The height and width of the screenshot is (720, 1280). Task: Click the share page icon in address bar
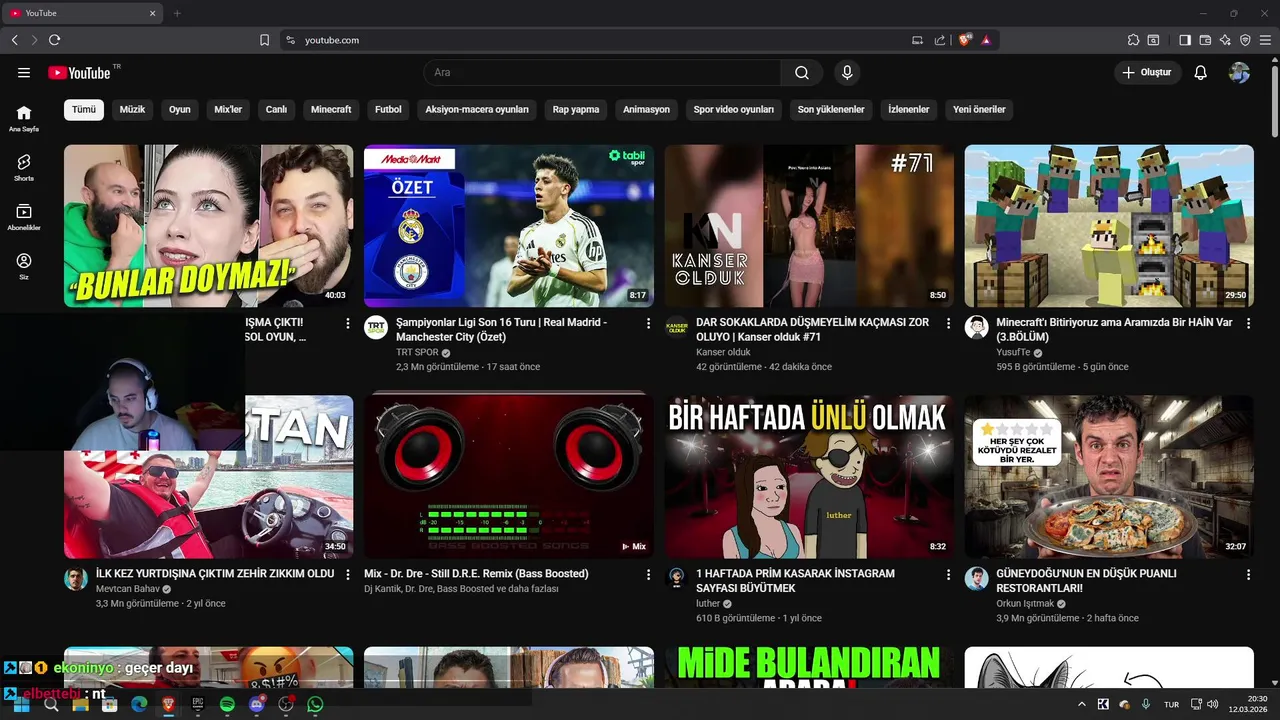[940, 40]
